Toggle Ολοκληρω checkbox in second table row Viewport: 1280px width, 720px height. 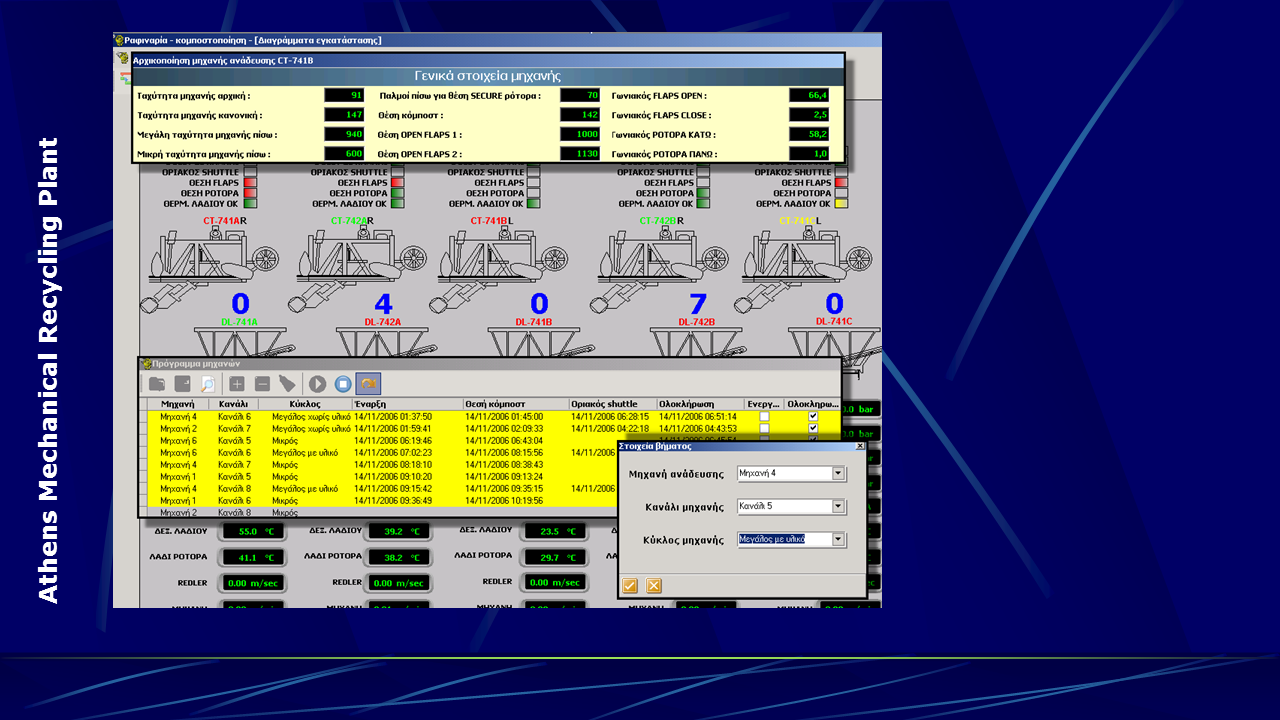pyautogui.click(x=813, y=428)
